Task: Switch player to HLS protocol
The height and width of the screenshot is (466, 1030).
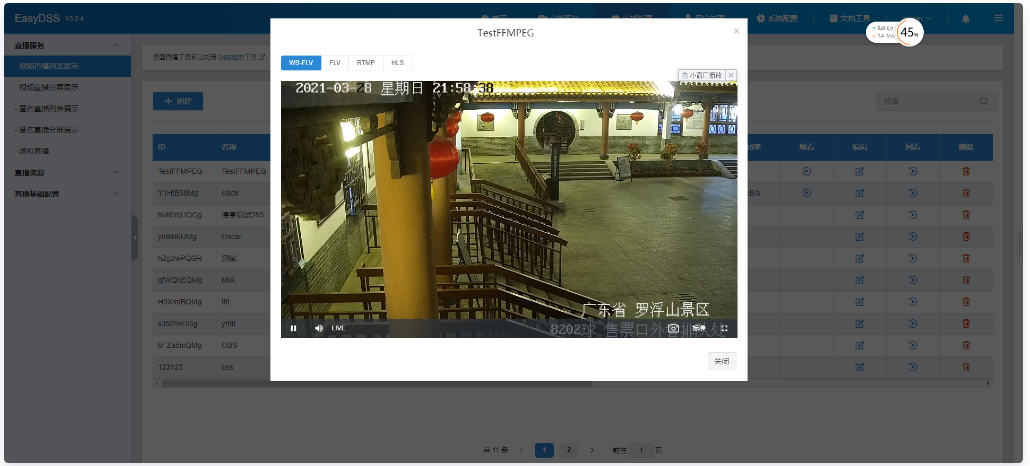Action: (397, 62)
